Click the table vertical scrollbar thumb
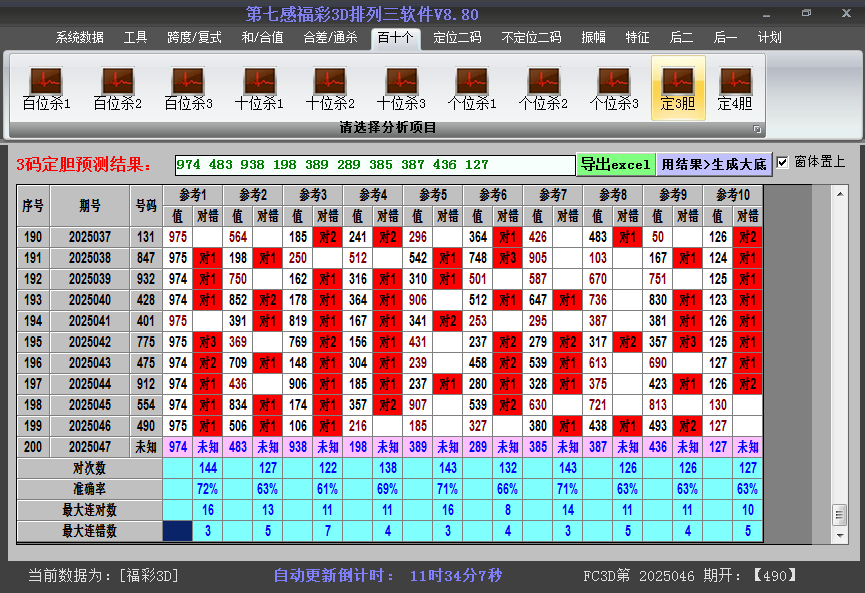Viewport: 865px width, 593px height. point(840,515)
